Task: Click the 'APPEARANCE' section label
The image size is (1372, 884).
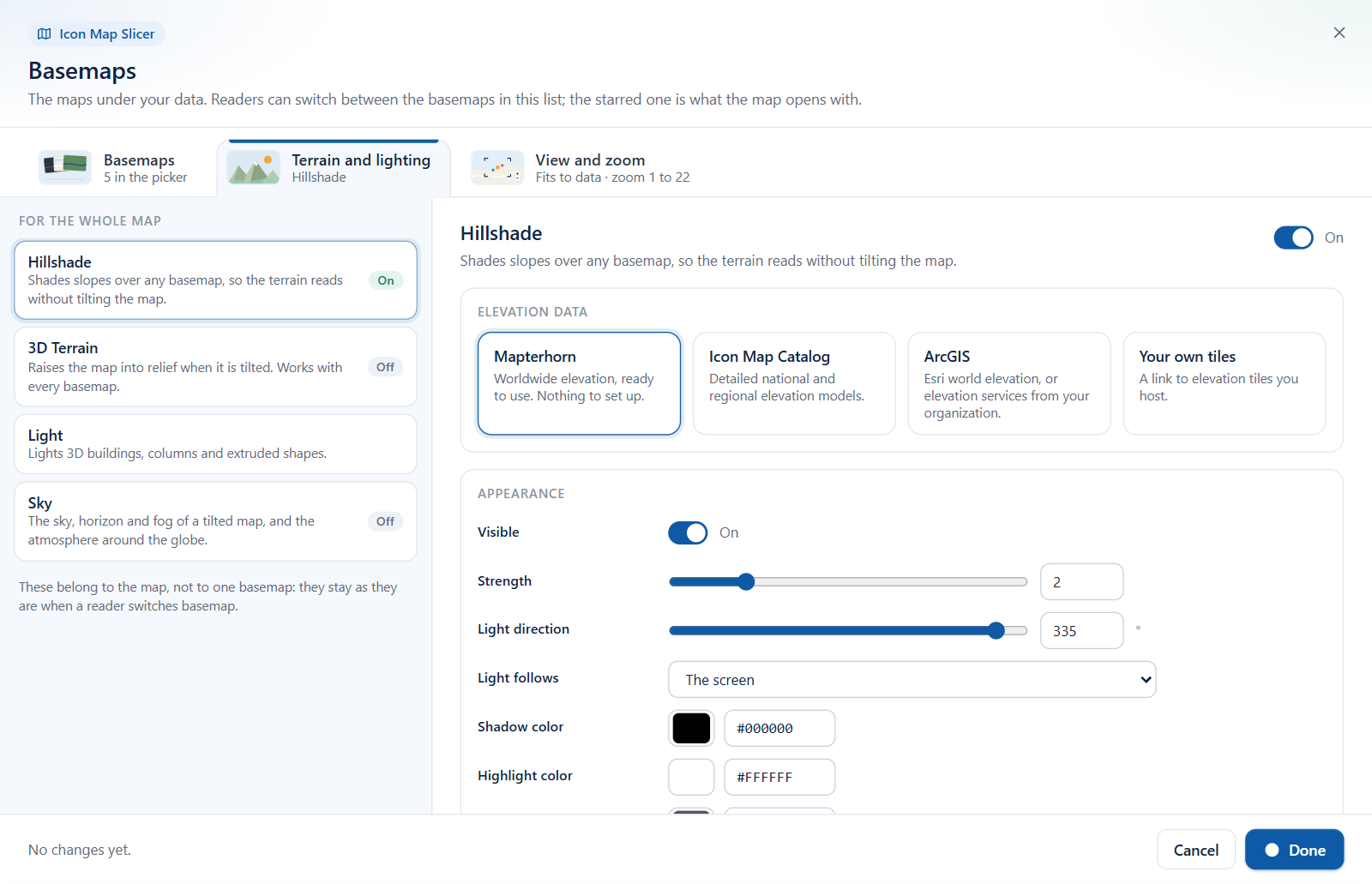Action: pos(521,494)
